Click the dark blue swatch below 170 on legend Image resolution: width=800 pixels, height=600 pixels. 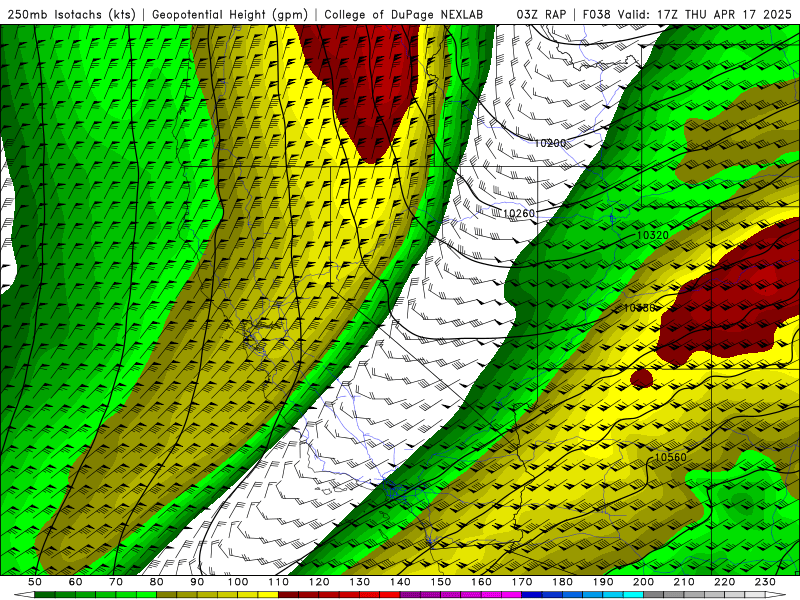tap(532, 595)
